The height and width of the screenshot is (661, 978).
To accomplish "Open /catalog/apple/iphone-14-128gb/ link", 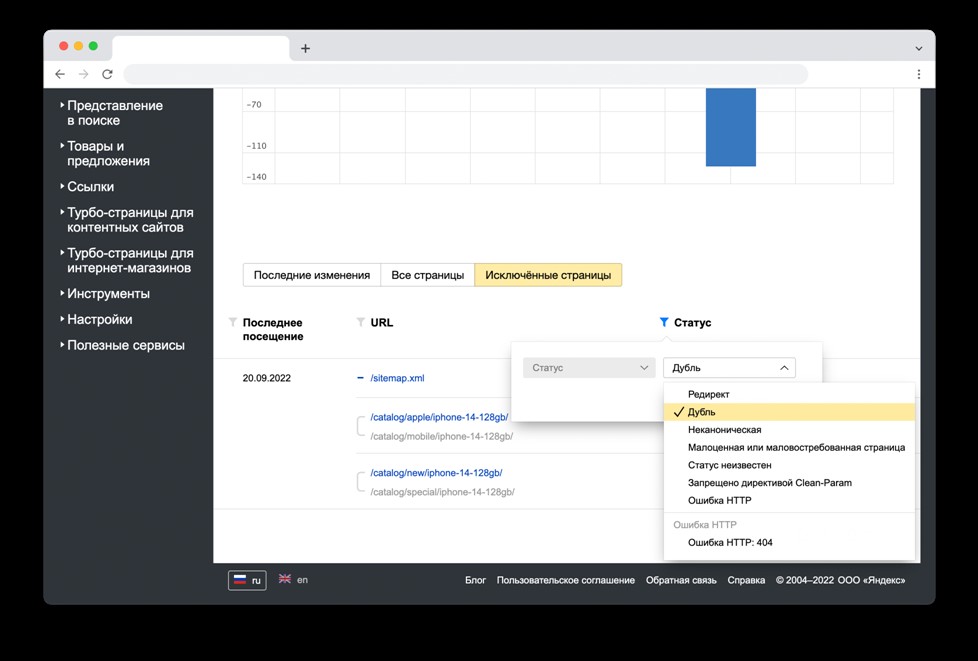I will [439, 417].
